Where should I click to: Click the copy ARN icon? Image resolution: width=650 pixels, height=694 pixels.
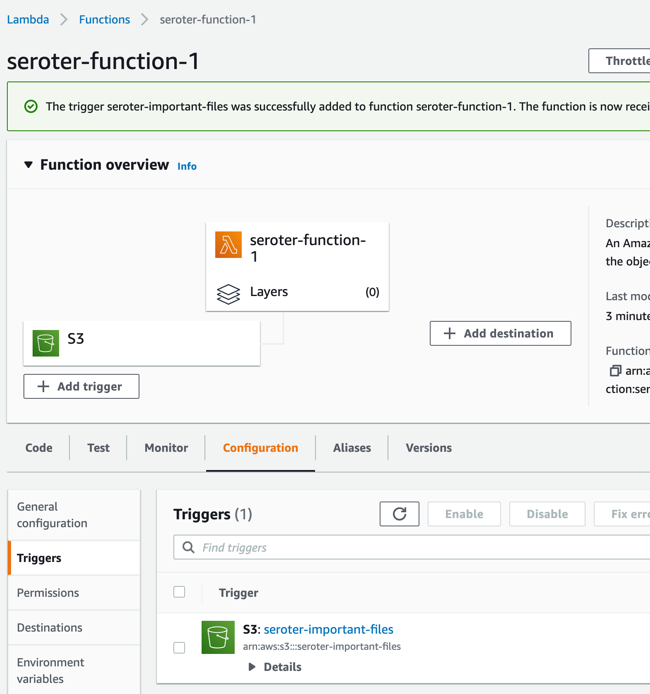(x=615, y=371)
